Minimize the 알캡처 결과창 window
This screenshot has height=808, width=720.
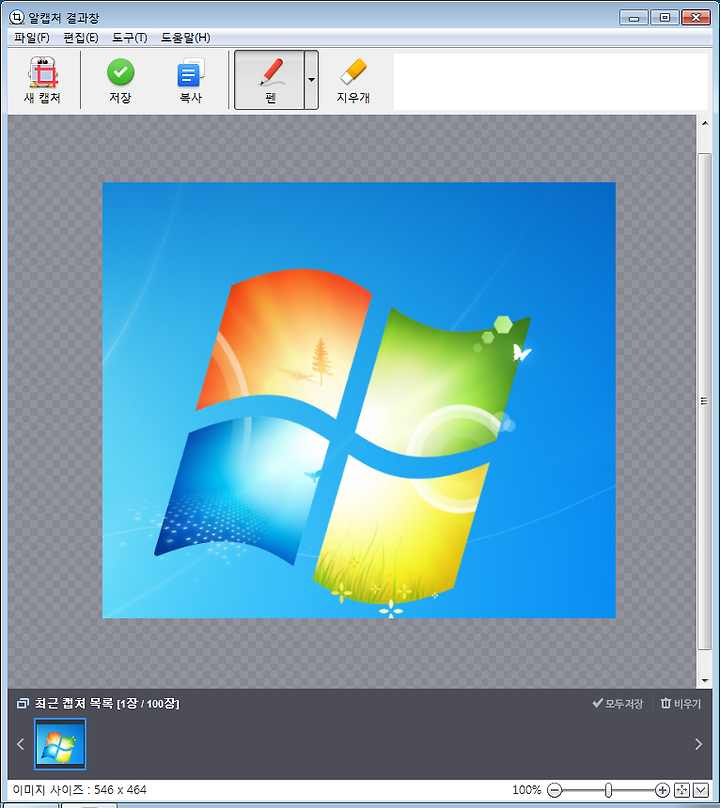(x=634, y=18)
